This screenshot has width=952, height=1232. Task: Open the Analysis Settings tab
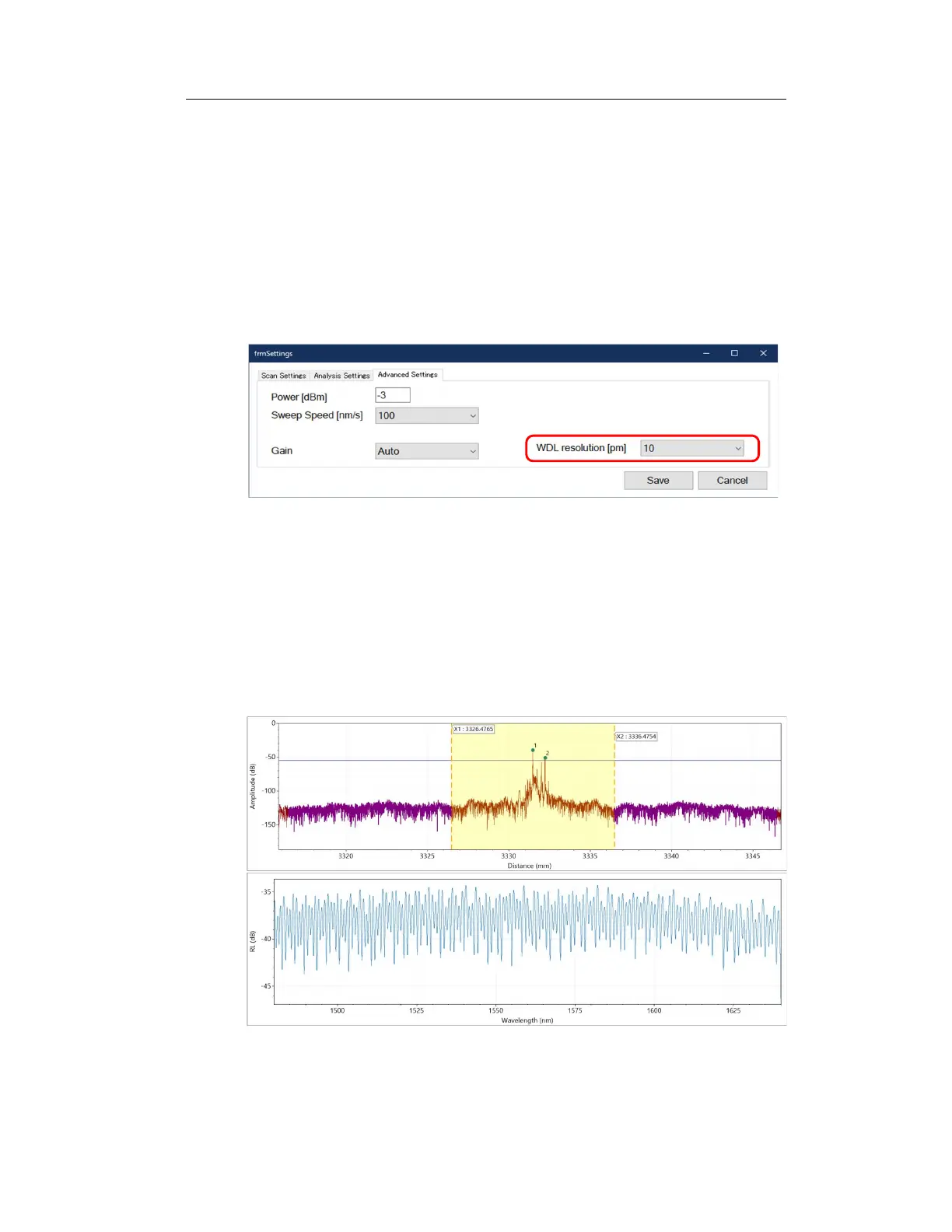(x=341, y=376)
